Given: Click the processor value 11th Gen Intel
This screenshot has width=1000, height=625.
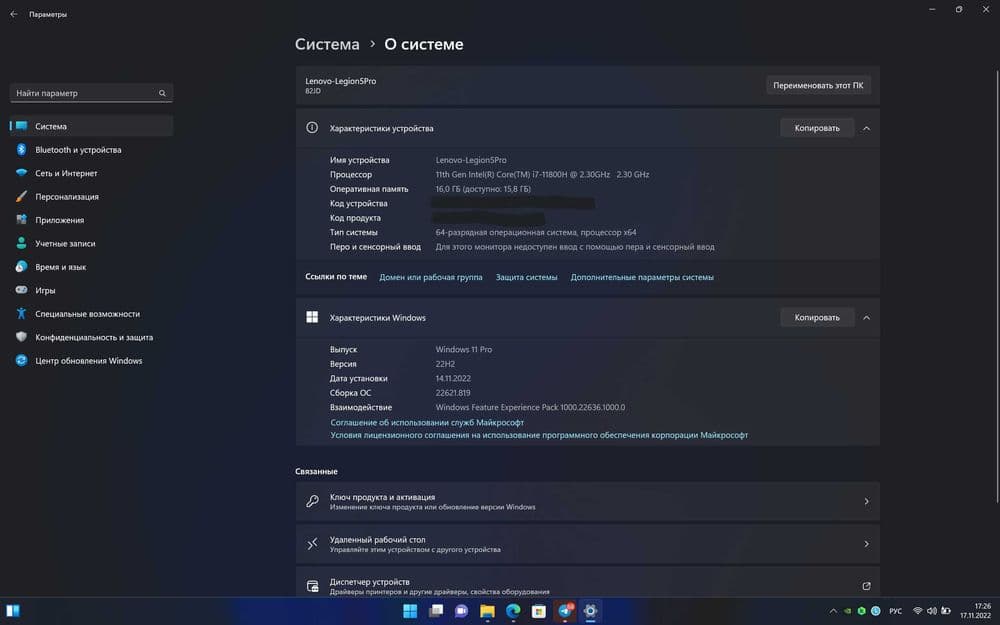Looking at the screenshot, I should [x=542, y=174].
